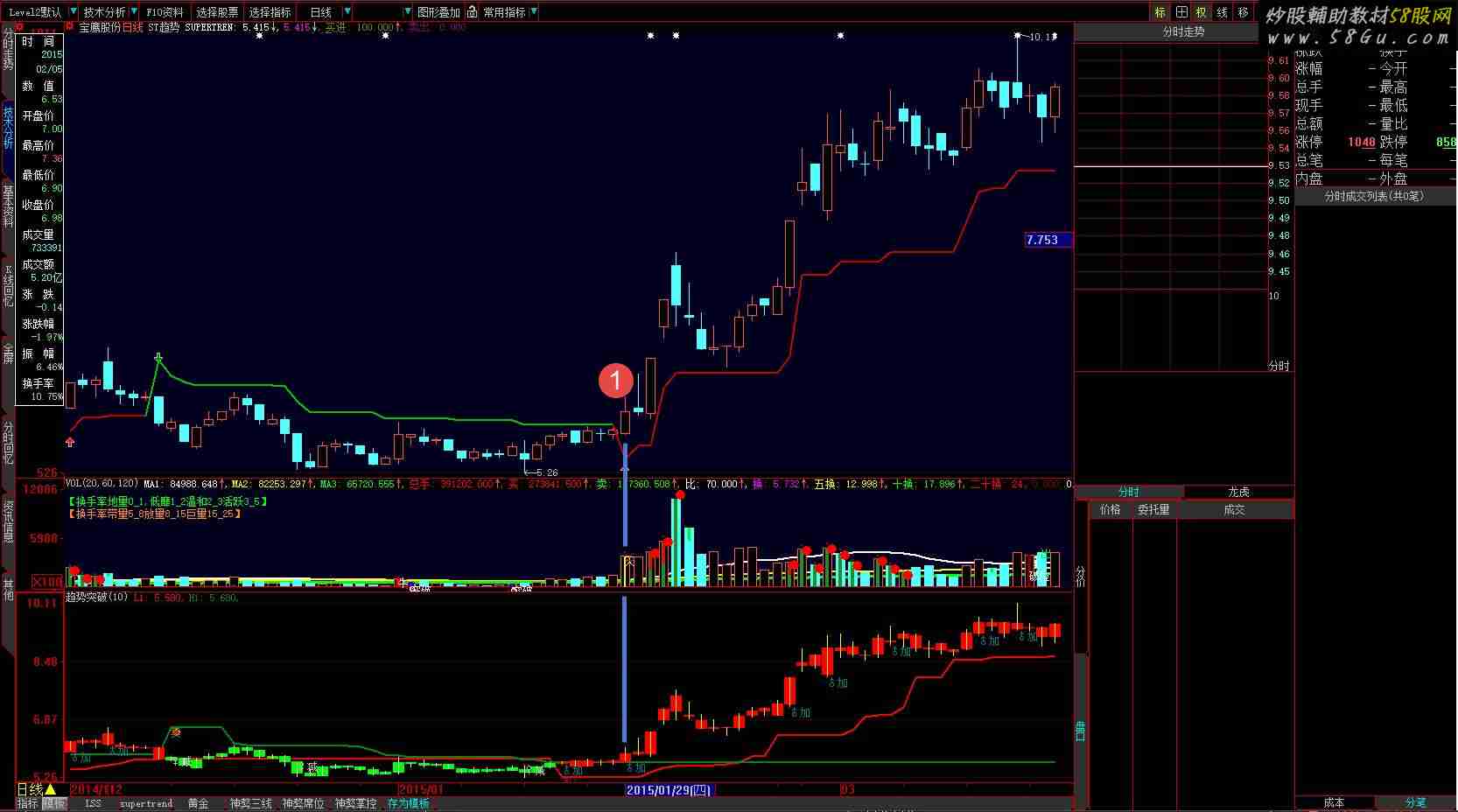
Task: Apply the 黄金 indicator template
Action: click(x=199, y=803)
